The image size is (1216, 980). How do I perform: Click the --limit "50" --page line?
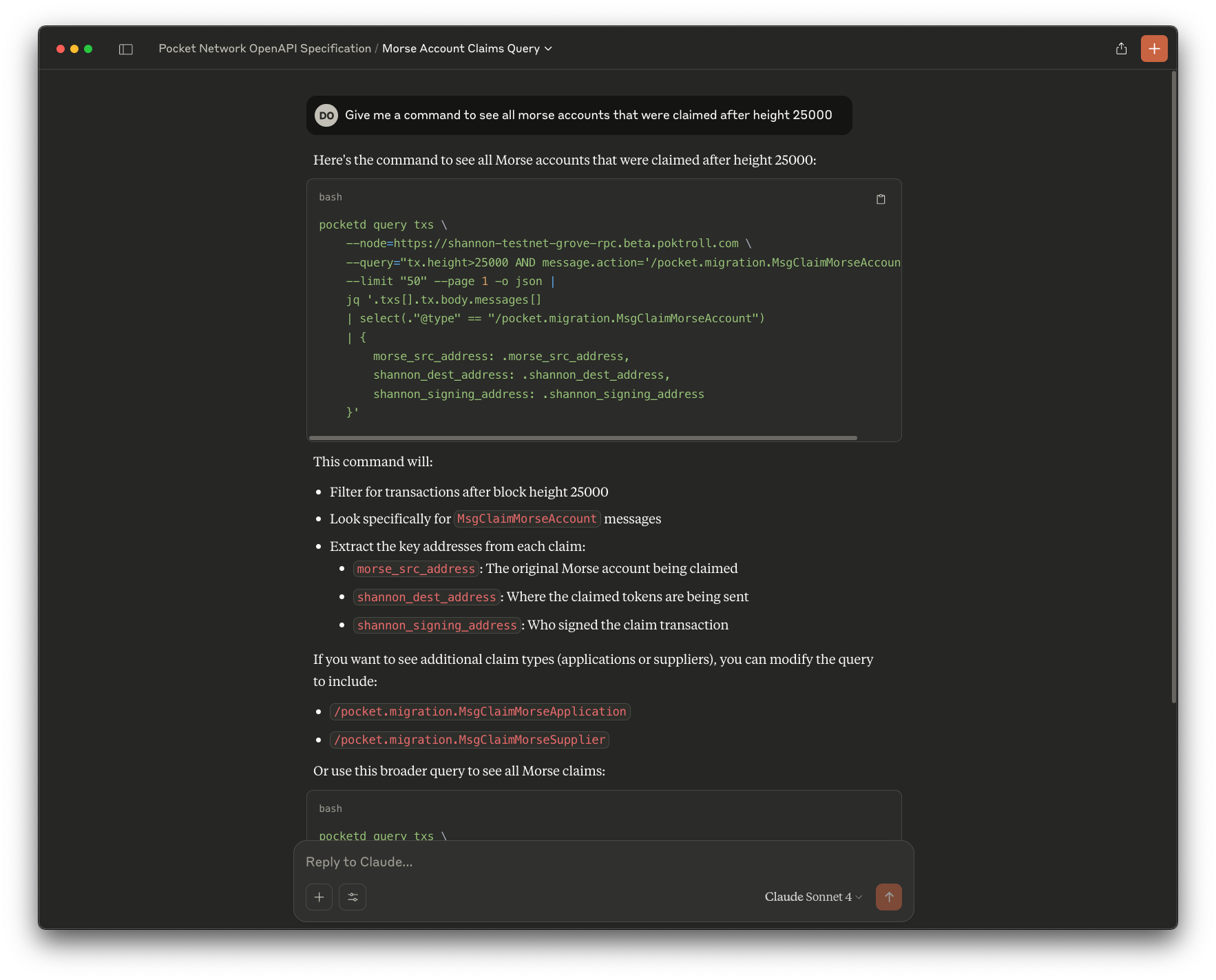pos(450,281)
